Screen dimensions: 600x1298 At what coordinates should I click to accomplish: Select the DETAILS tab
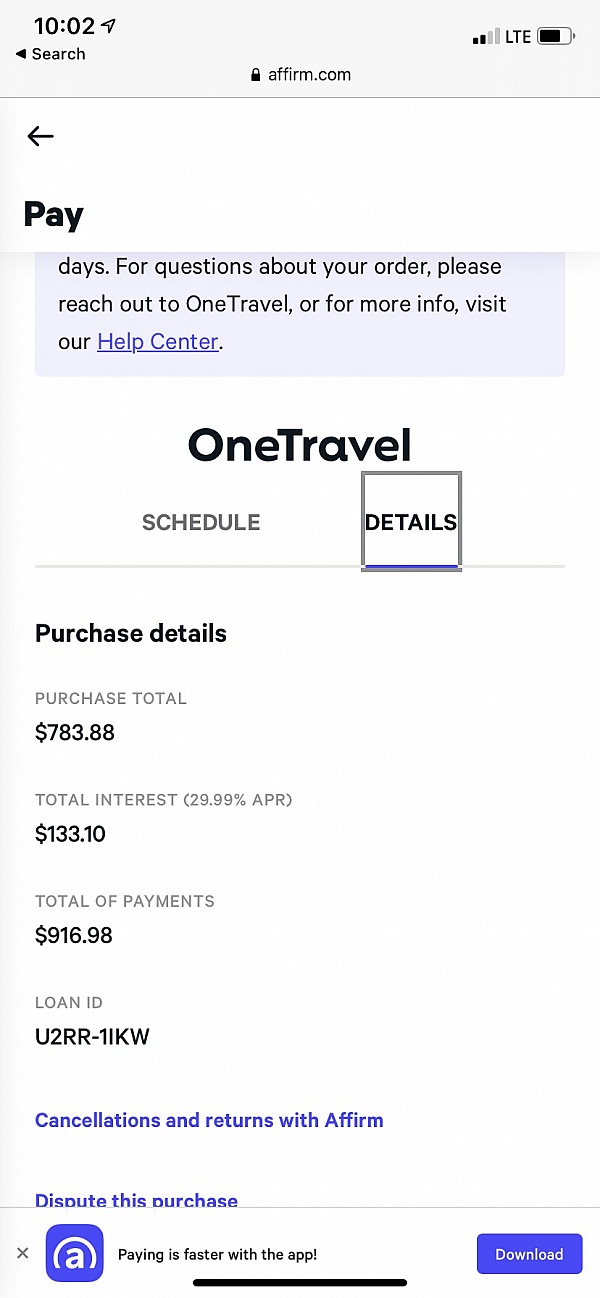pos(411,522)
